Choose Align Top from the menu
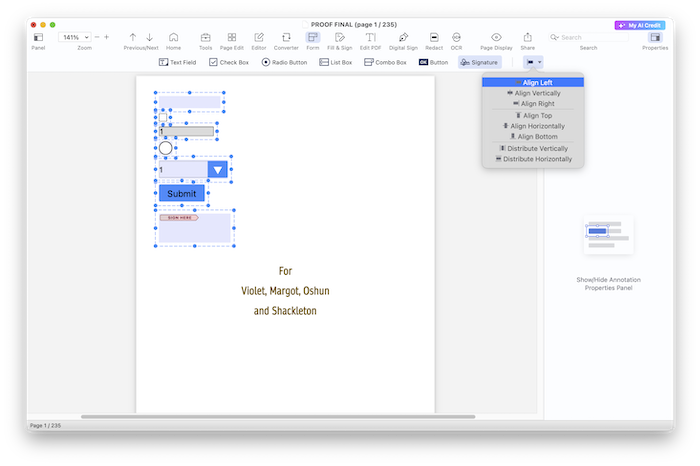The width and height of the screenshot is (700, 466). [533, 116]
